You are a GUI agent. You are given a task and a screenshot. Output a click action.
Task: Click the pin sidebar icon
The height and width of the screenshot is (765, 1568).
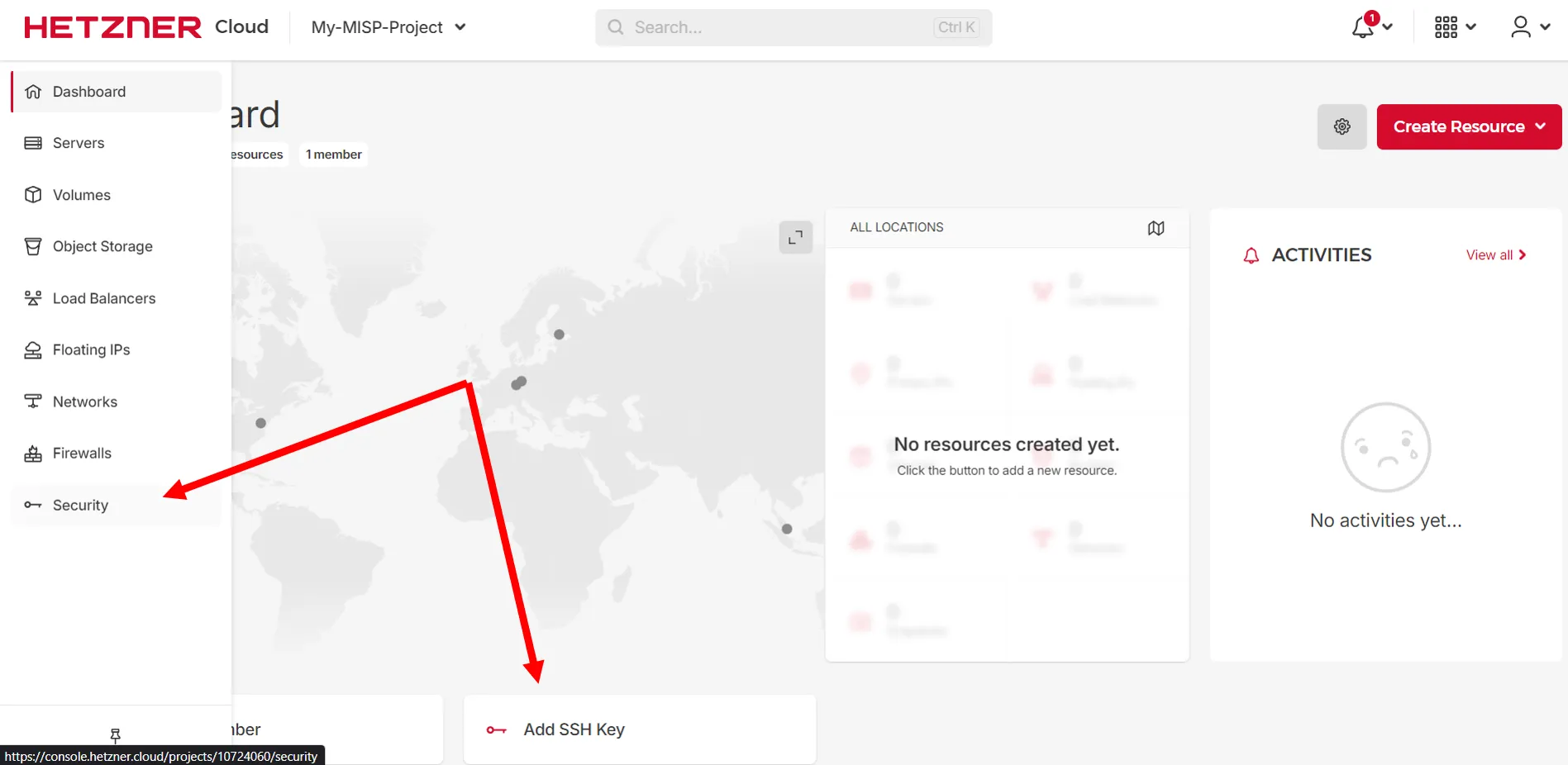tap(116, 734)
